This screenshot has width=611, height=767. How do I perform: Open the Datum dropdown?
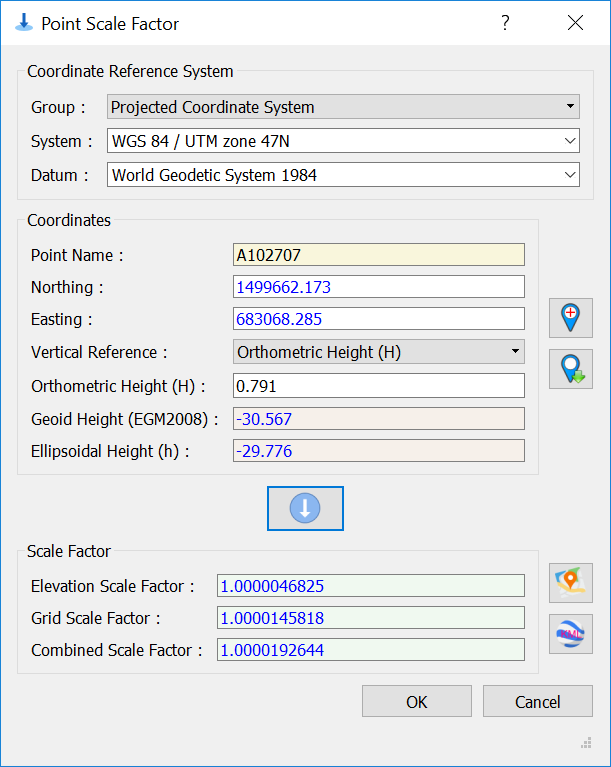tap(343, 175)
